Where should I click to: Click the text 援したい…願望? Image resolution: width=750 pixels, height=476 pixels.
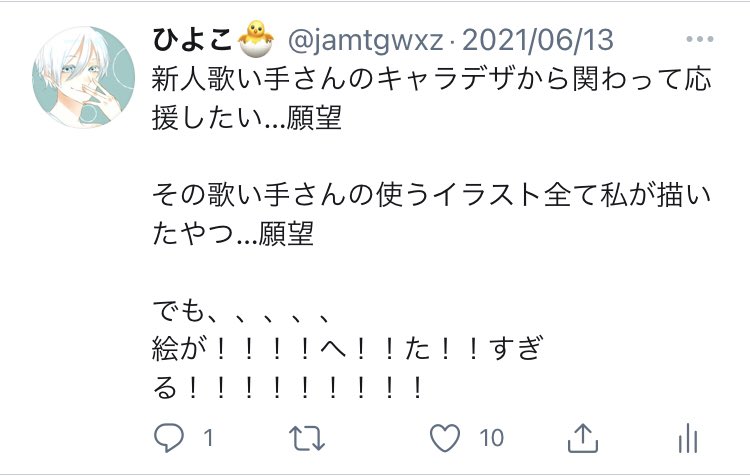(x=247, y=117)
